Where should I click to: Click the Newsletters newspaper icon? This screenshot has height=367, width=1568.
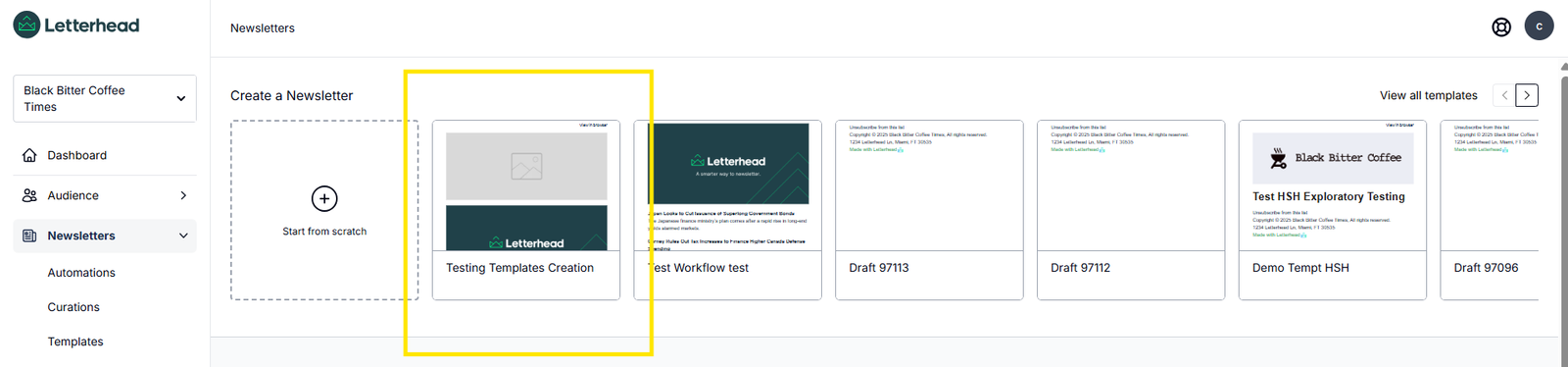pos(29,236)
